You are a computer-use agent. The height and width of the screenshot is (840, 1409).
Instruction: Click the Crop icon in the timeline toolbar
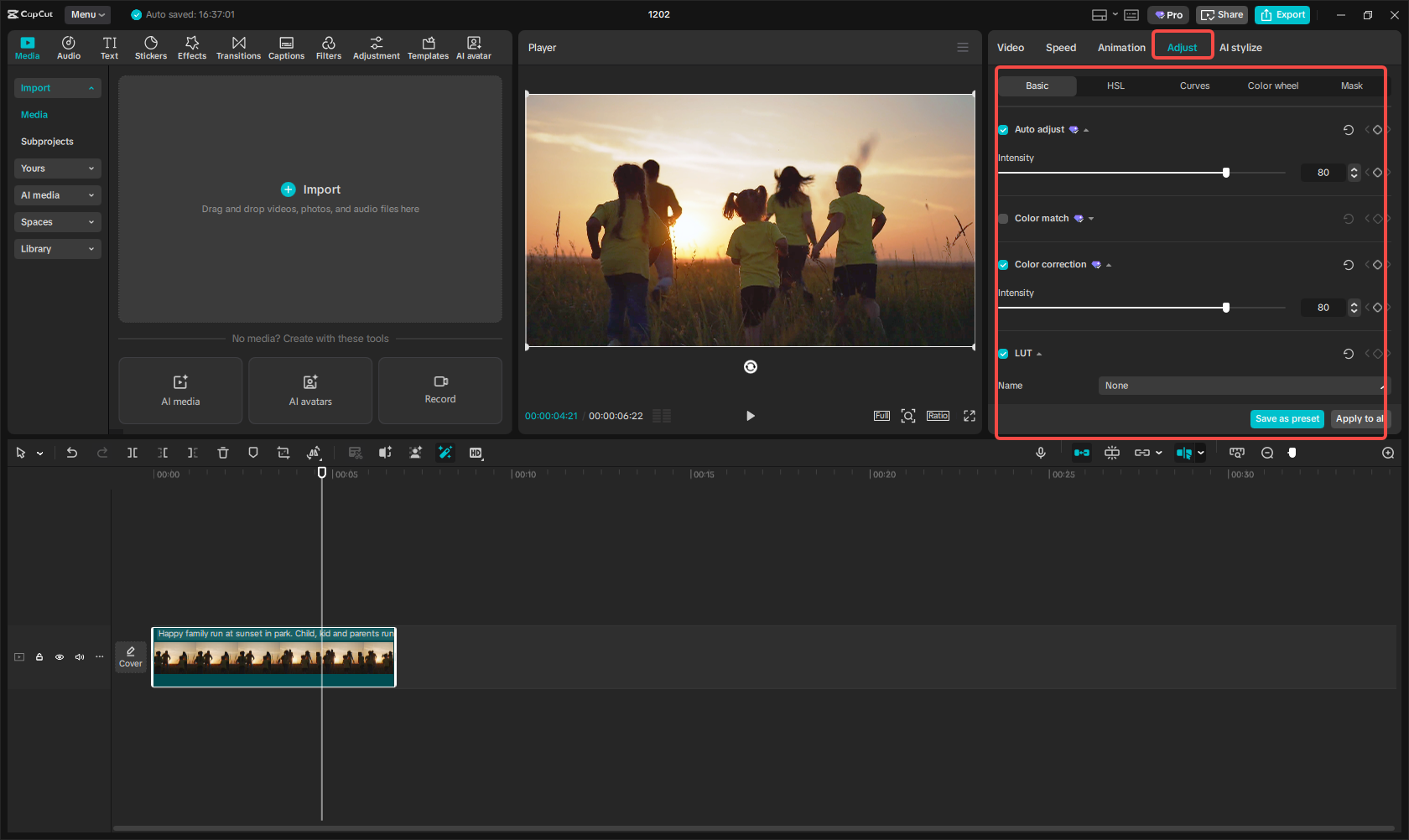(283, 453)
